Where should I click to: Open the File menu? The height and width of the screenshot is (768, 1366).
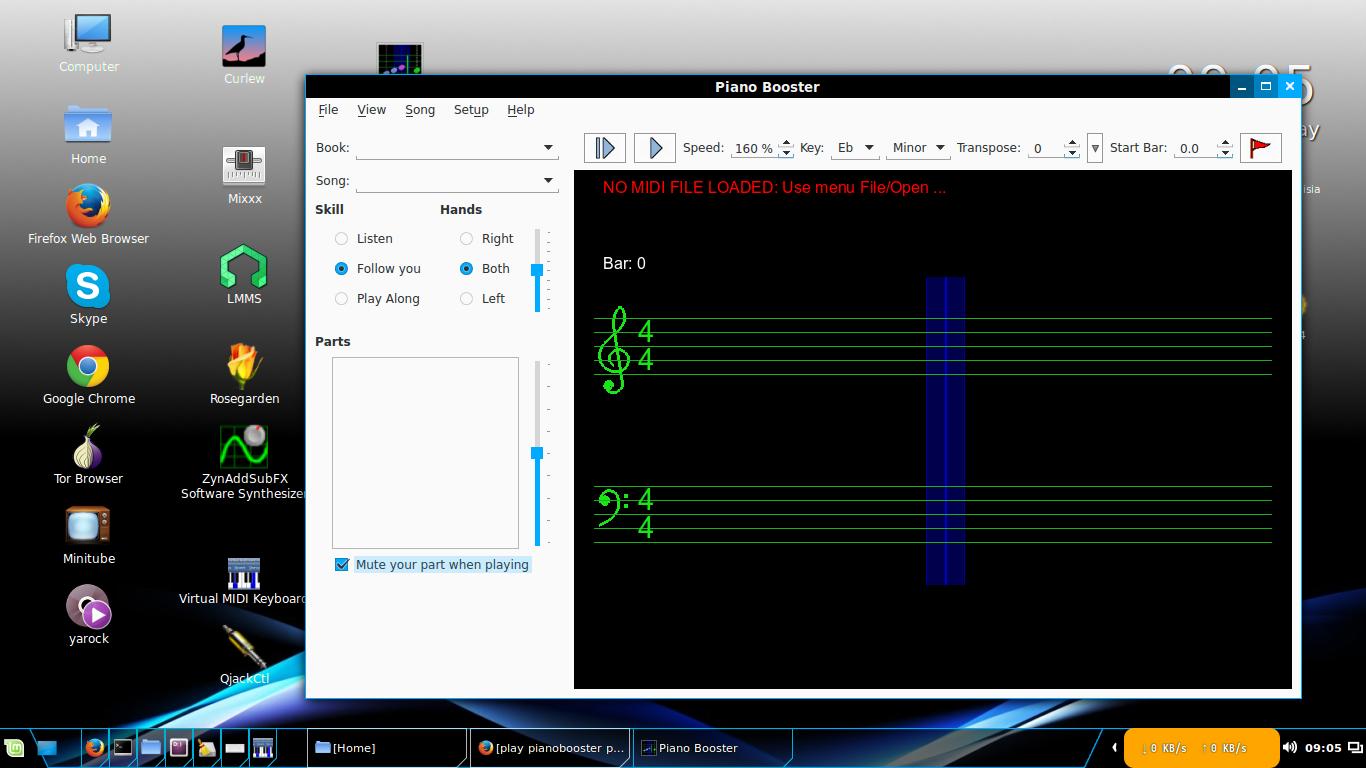coord(328,110)
